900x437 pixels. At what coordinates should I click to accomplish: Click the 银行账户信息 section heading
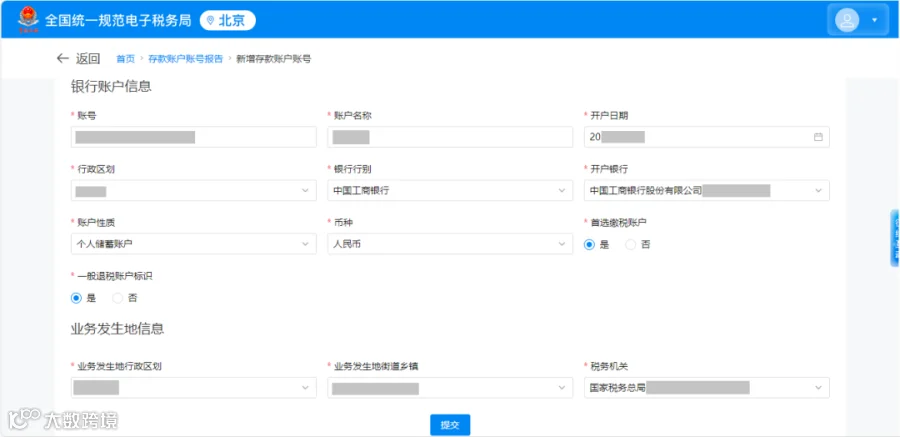111,87
